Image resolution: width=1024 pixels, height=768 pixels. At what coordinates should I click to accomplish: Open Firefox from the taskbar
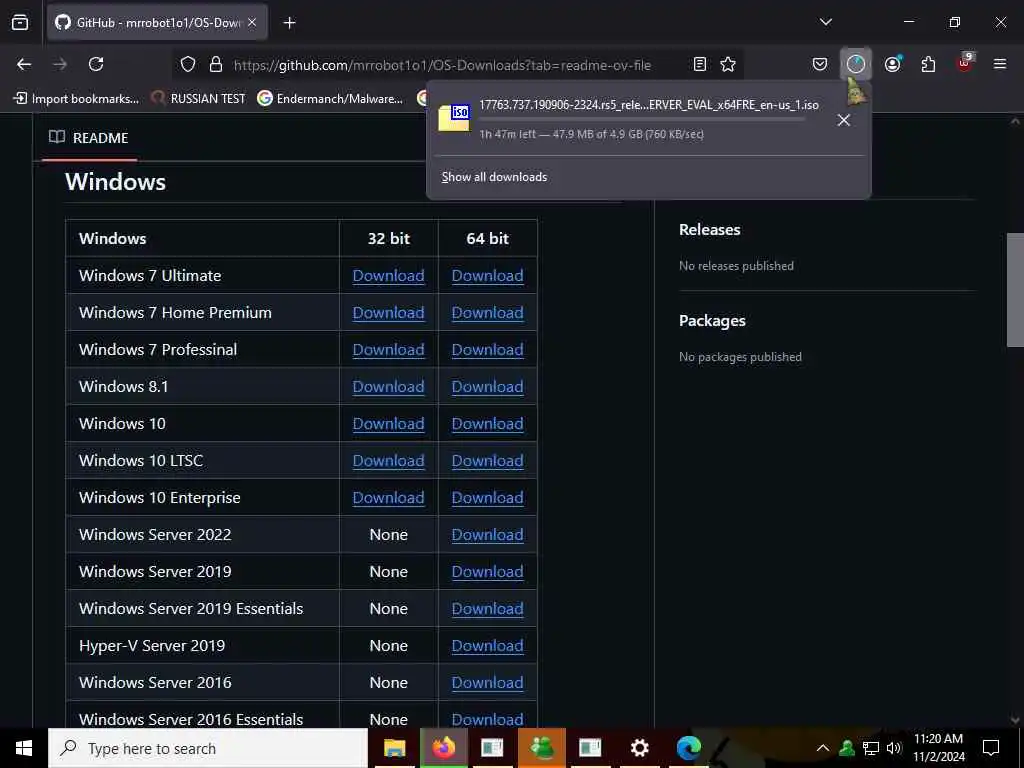click(x=443, y=748)
